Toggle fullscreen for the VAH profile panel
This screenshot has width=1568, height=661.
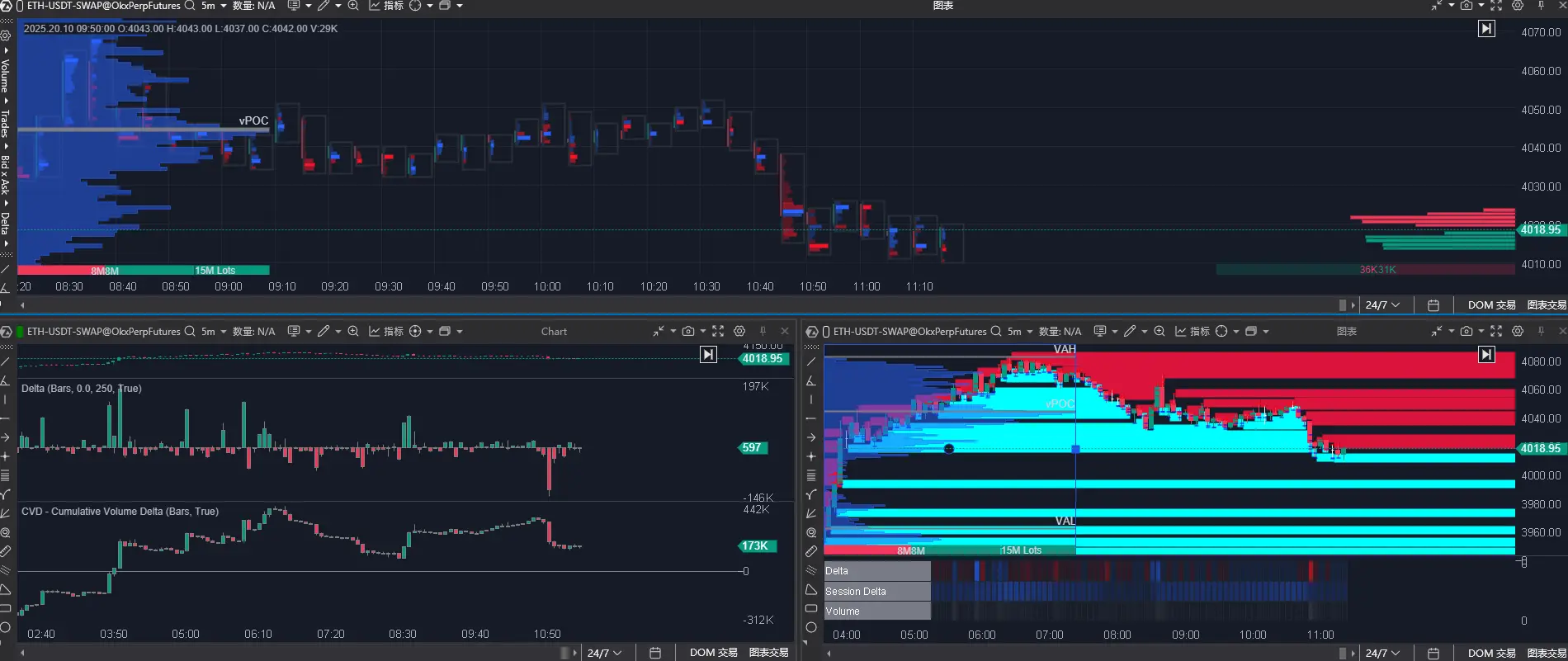click(1496, 331)
